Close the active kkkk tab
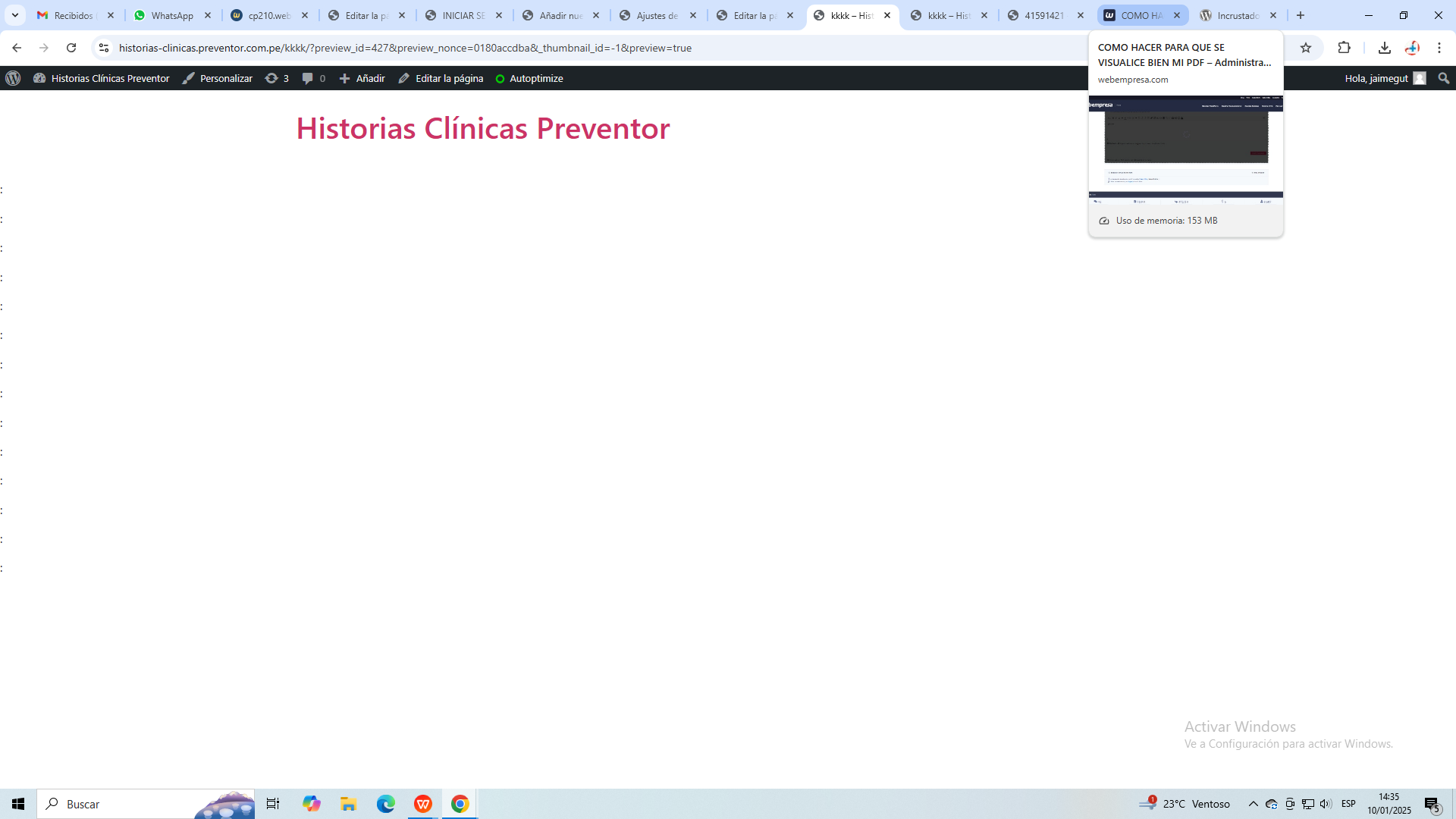 pyautogui.click(x=887, y=15)
